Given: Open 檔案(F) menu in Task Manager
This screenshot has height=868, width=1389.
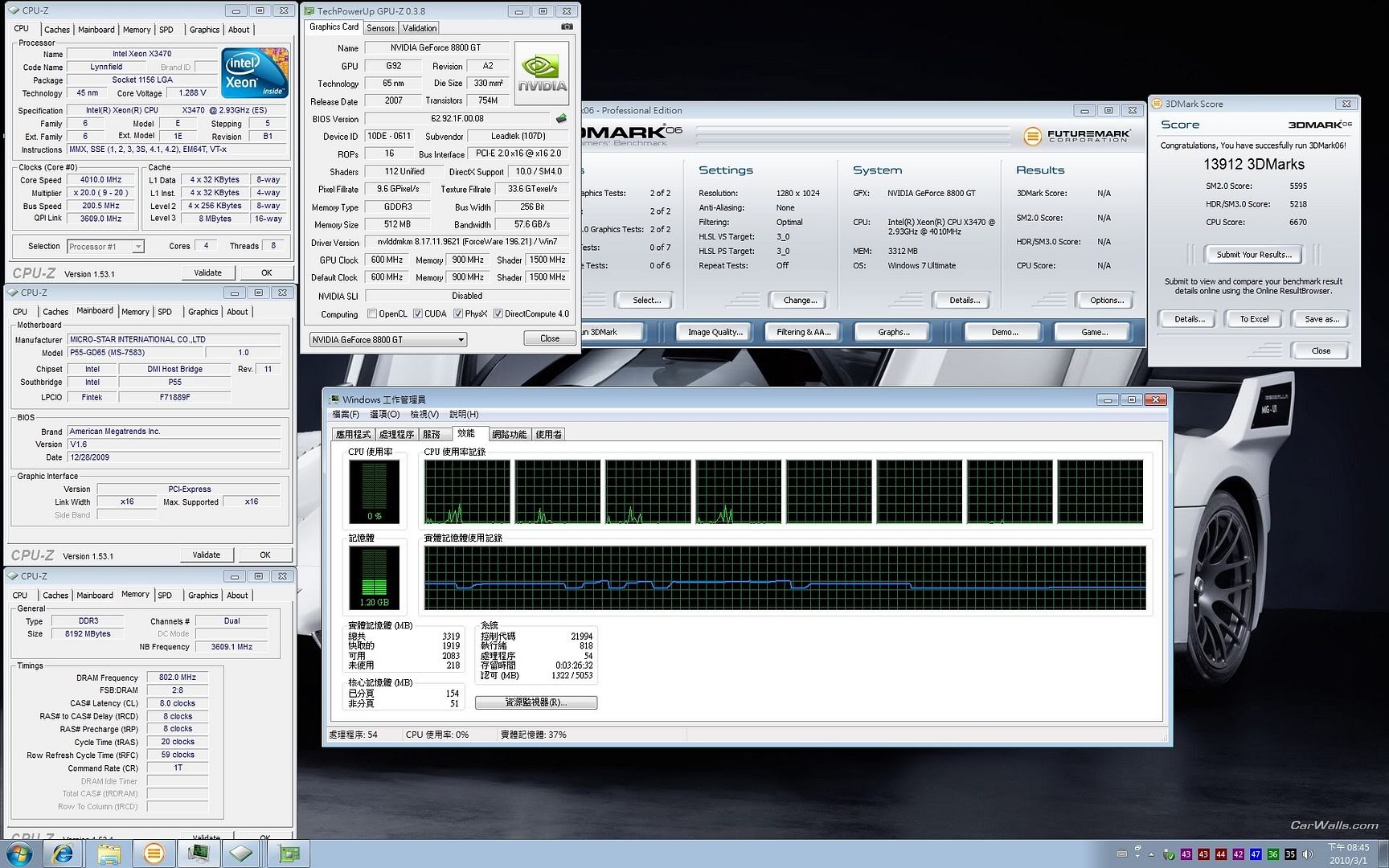Looking at the screenshot, I should (x=346, y=415).
